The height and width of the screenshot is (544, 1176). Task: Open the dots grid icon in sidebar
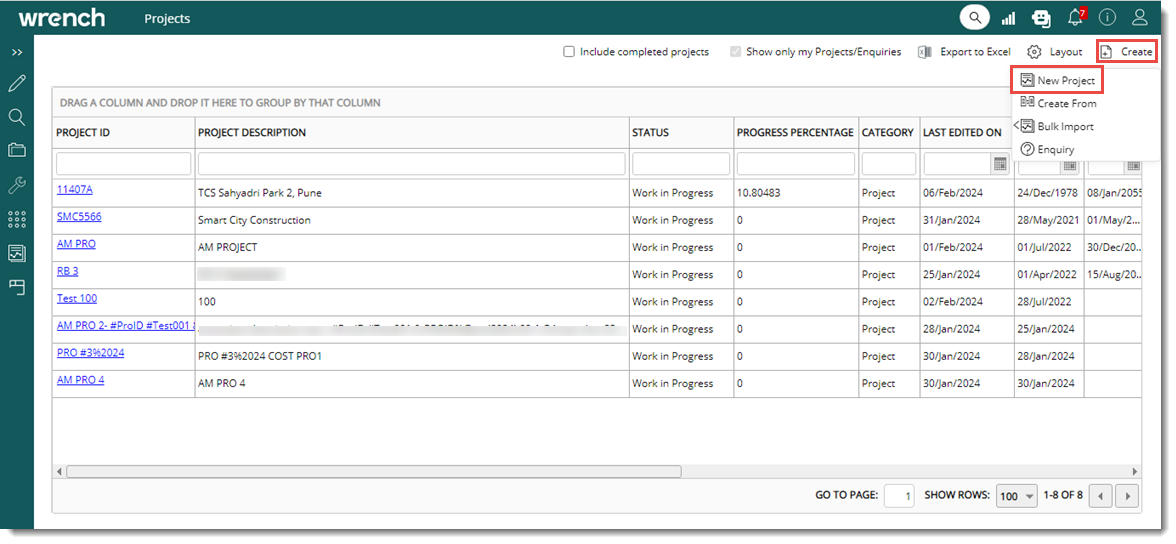coord(16,219)
